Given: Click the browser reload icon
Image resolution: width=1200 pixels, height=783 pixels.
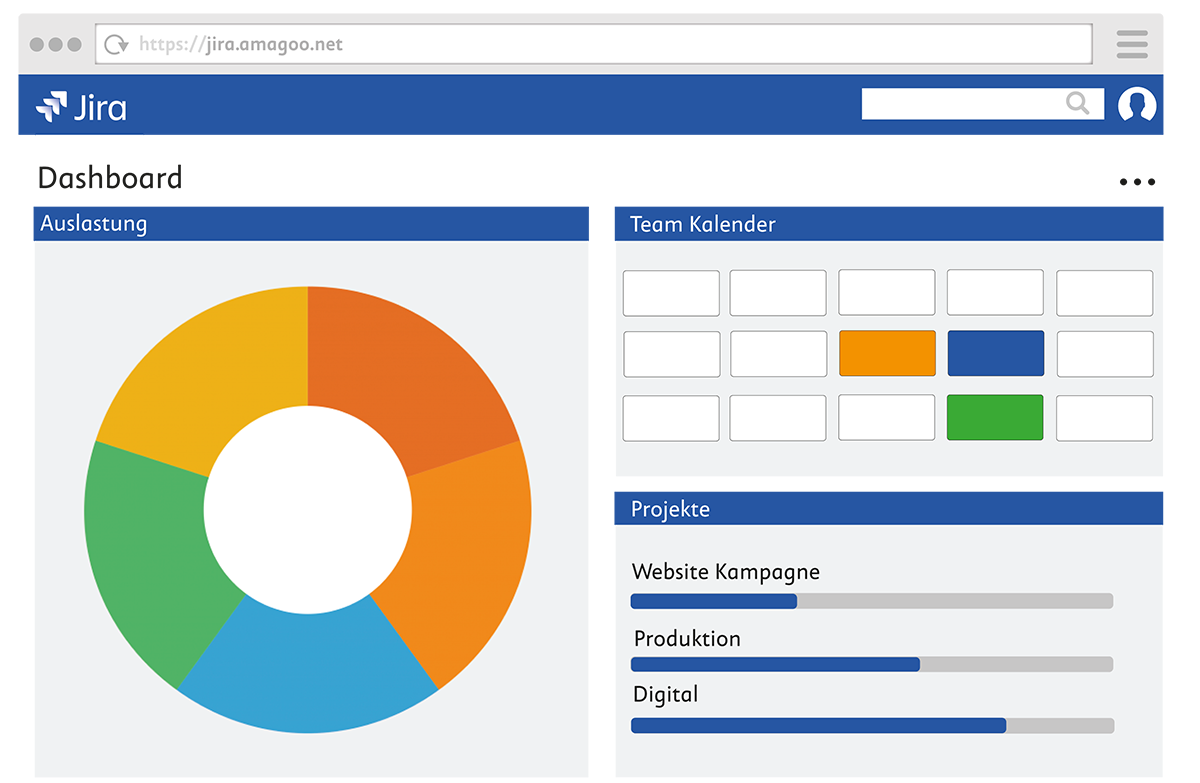Looking at the screenshot, I should click(x=116, y=43).
